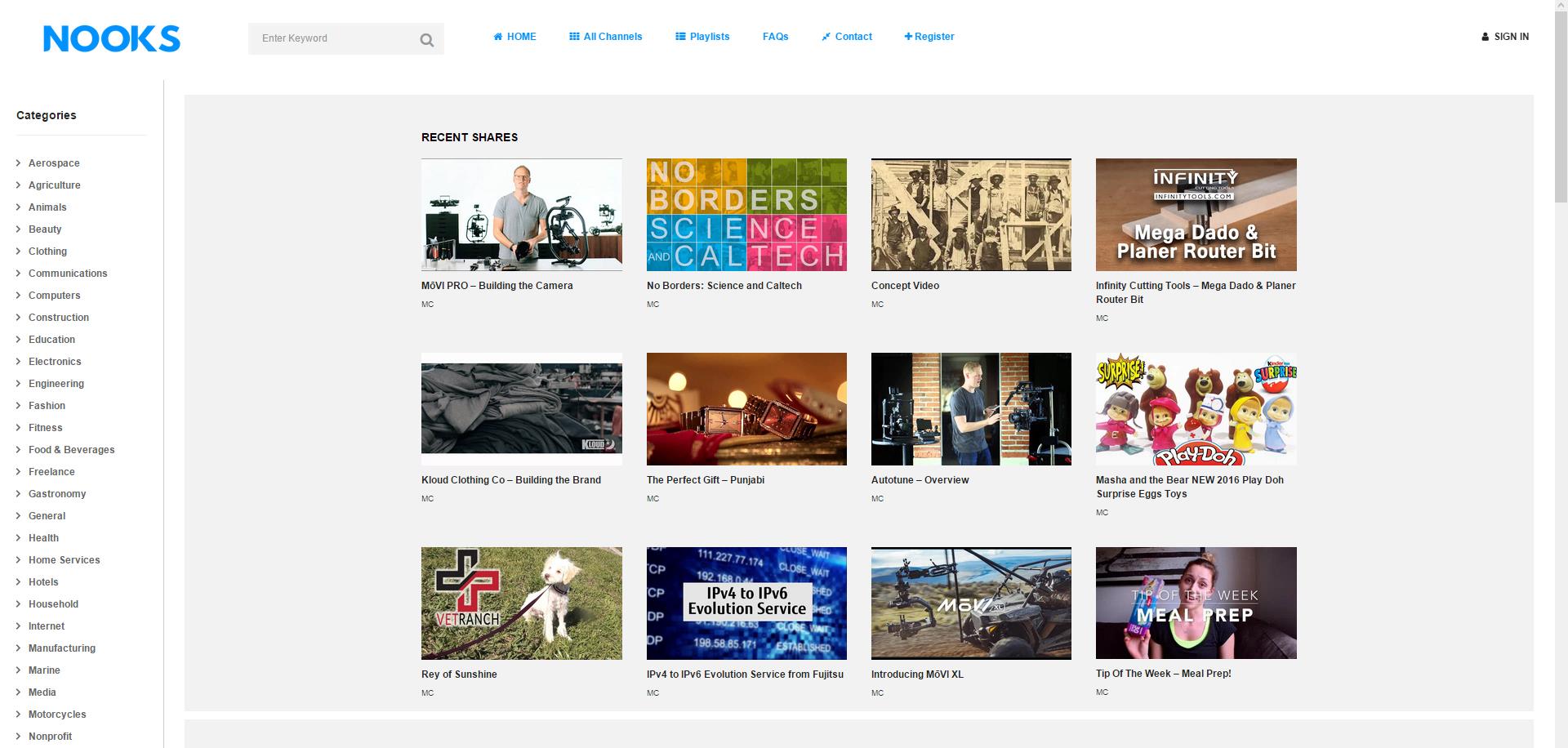Select the Motorcycles category
Viewport: 1568px width, 748px height.
pyautogui.click(x=57, y=715)
